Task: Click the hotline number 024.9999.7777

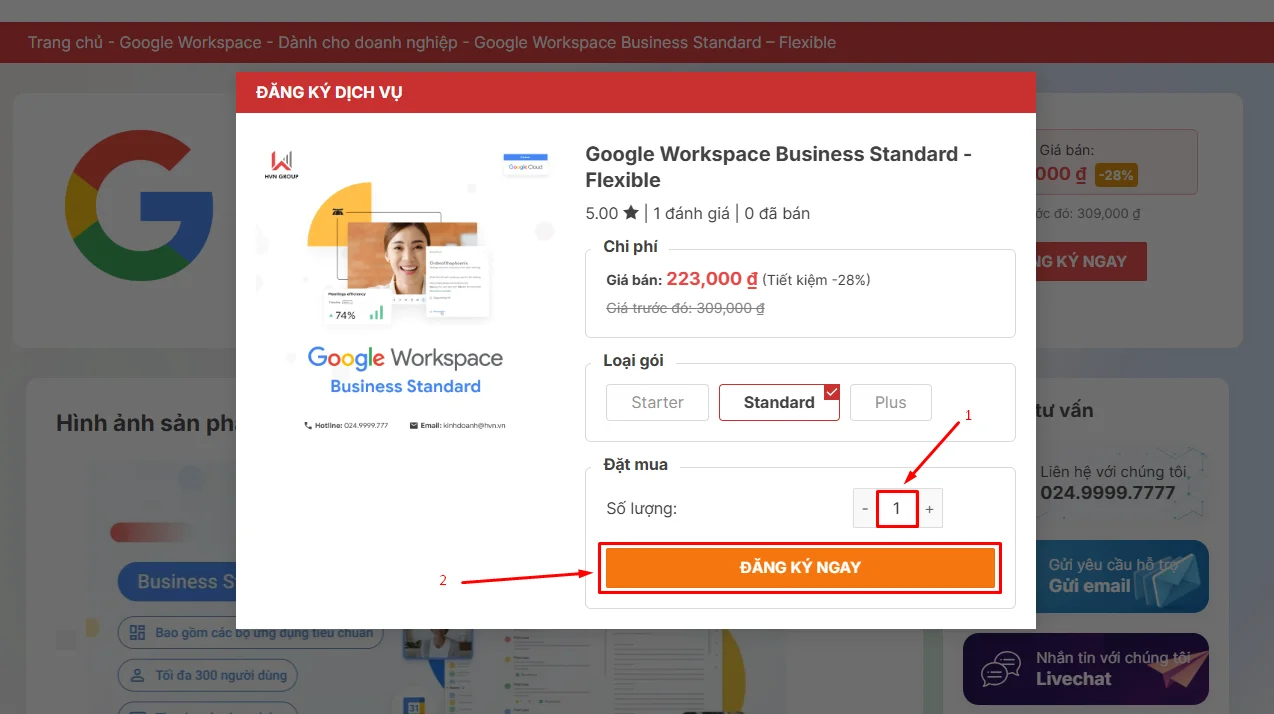Action: (x=1107, y=493)
